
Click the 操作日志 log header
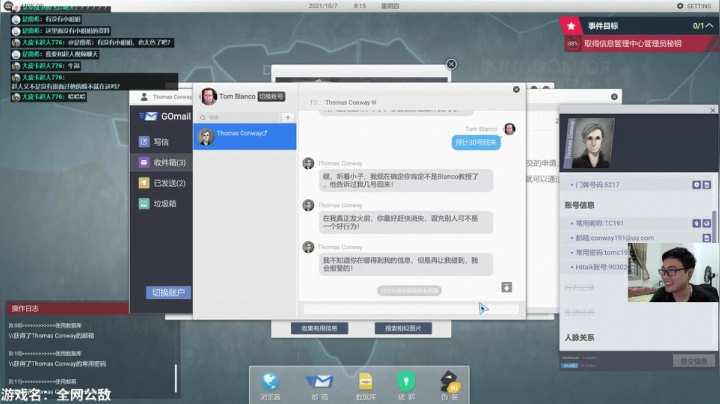coord(67,308)
